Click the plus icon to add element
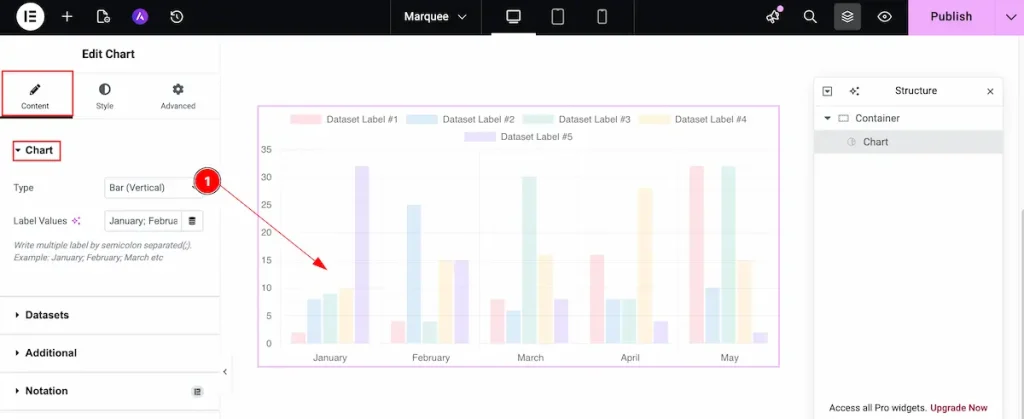 (x=67, y=17)
